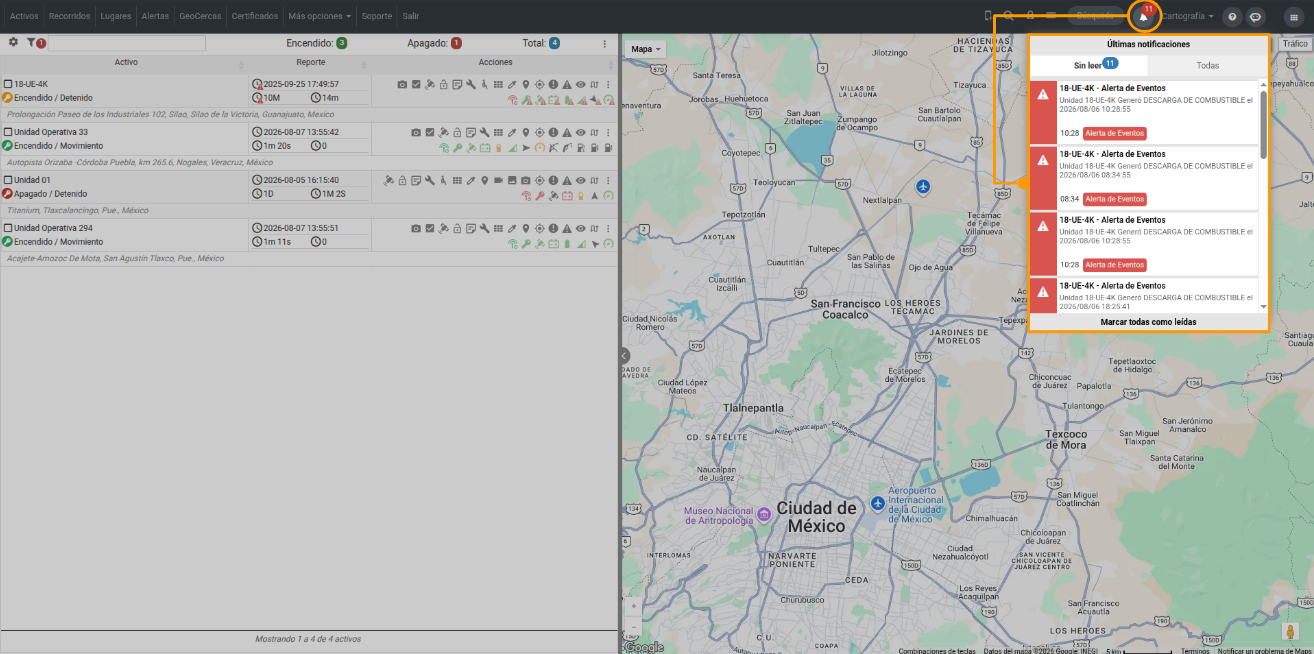Open the settings gear above asset list

click(x=13, y=43)
